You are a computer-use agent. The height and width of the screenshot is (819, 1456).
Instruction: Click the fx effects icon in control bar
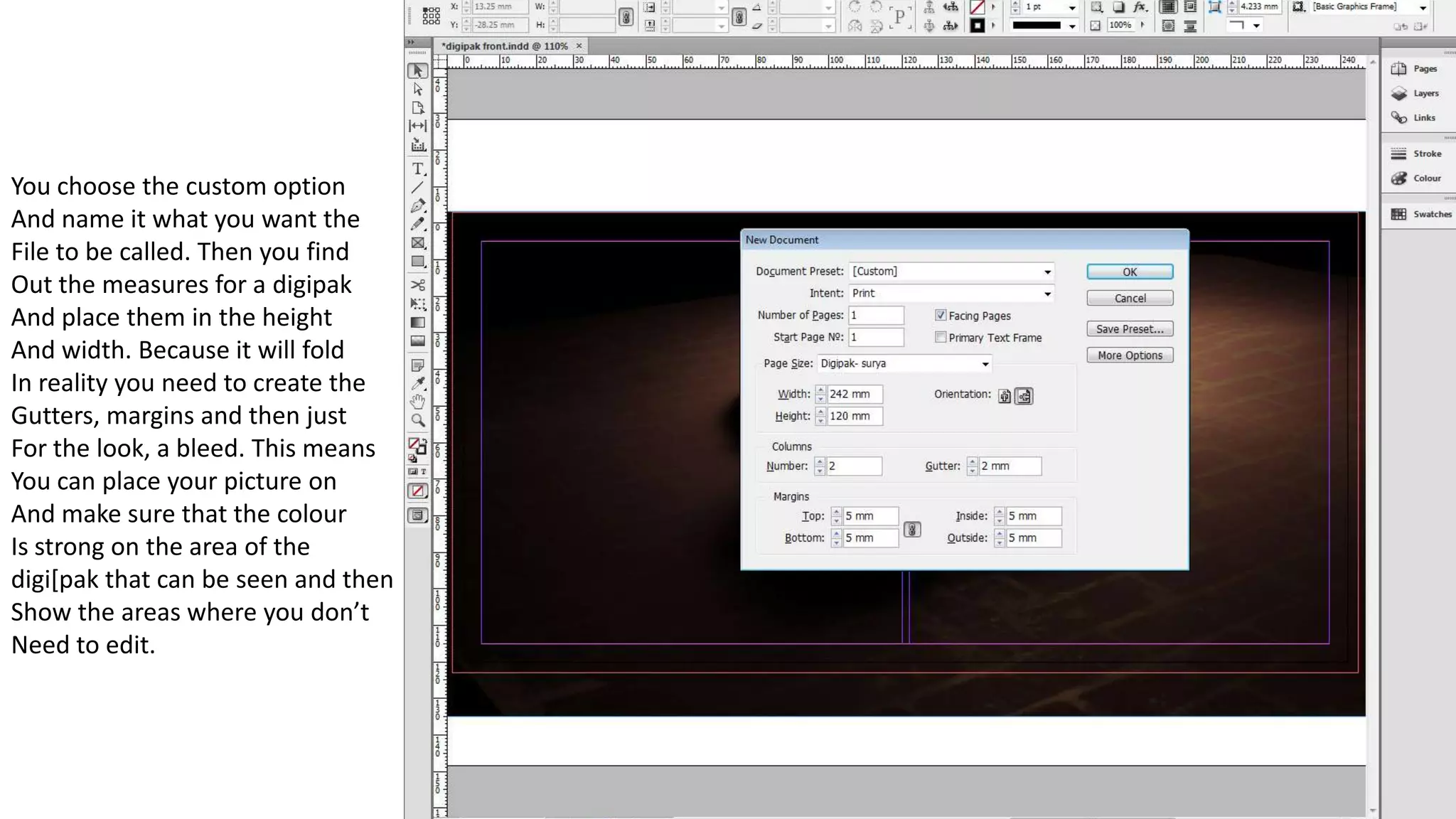1140,7
